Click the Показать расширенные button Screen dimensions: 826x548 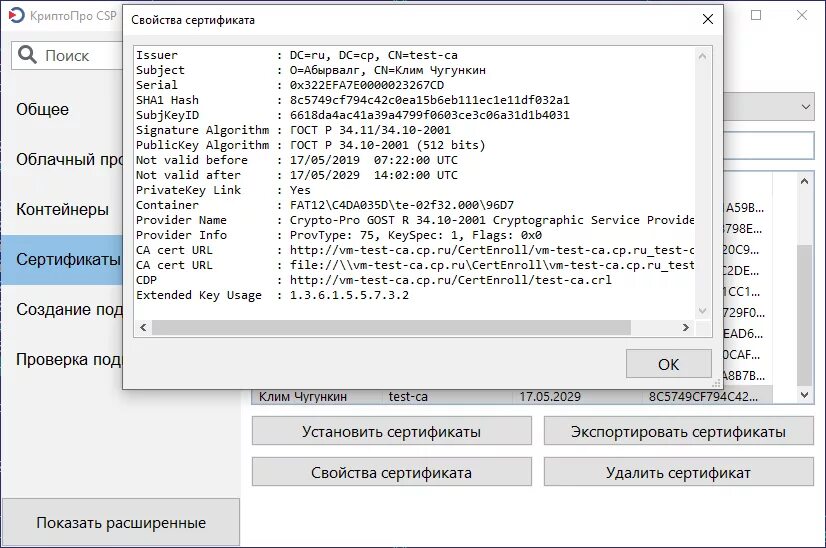(121, 522)
